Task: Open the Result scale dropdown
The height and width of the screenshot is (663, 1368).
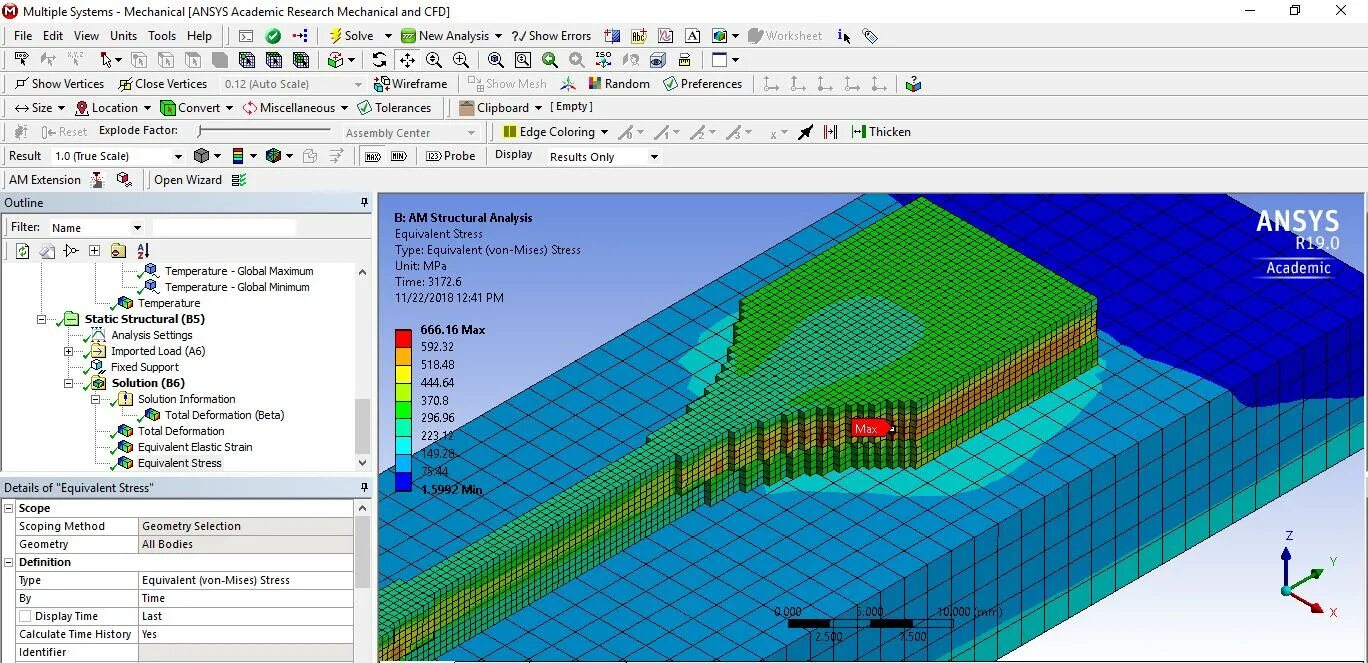Action: click(179, 156)
